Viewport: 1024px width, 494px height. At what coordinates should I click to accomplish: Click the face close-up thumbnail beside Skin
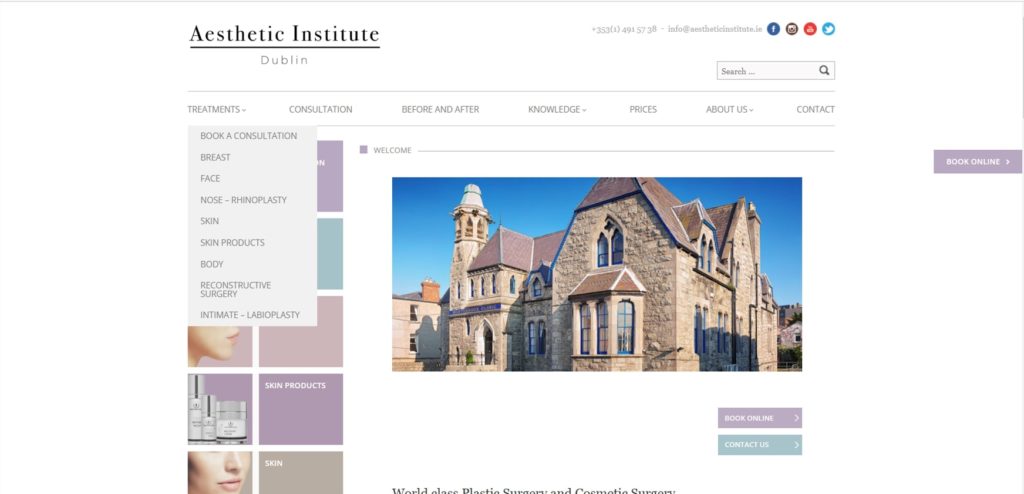(220, 472)
